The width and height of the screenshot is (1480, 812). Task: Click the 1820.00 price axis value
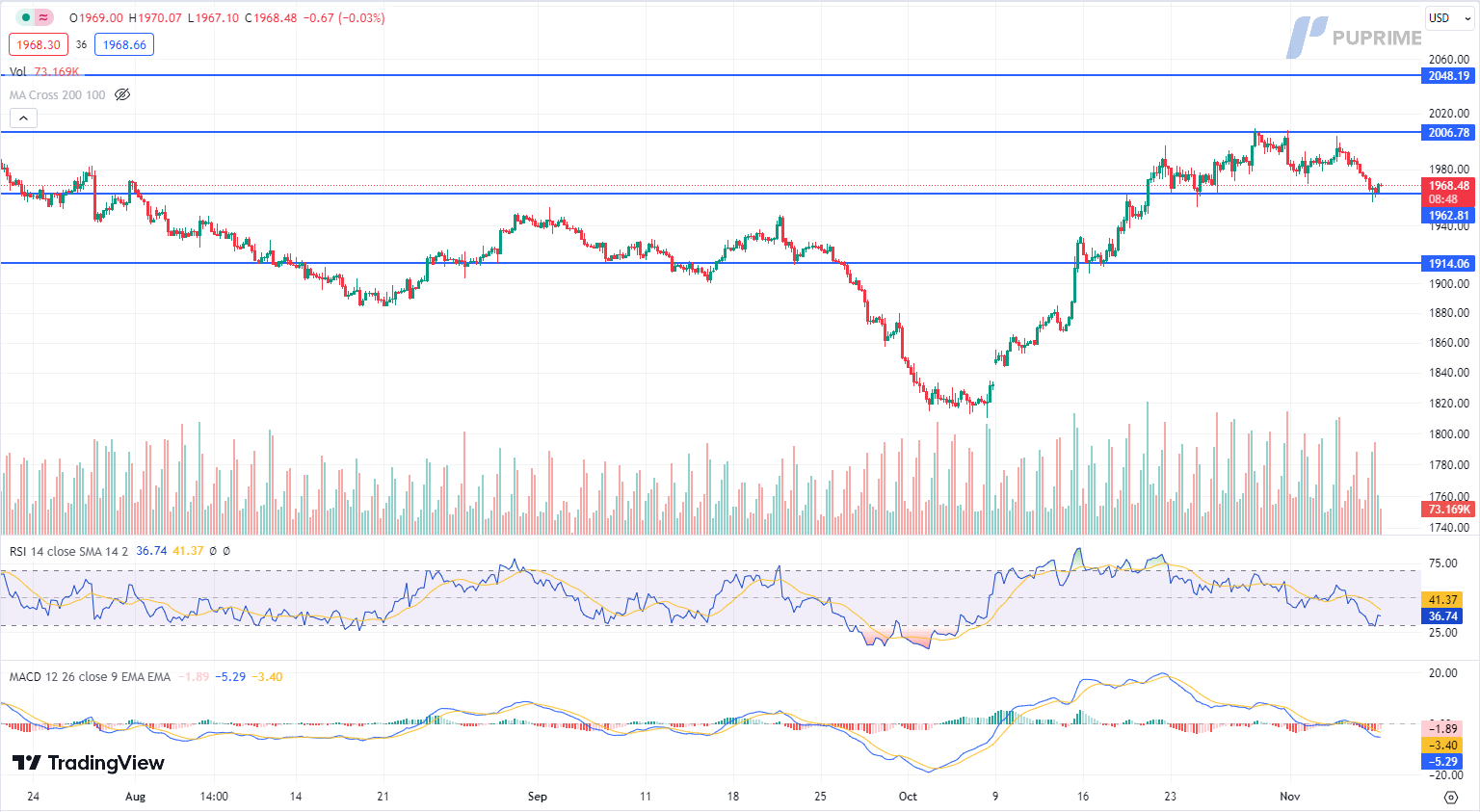pos(1448,403)
